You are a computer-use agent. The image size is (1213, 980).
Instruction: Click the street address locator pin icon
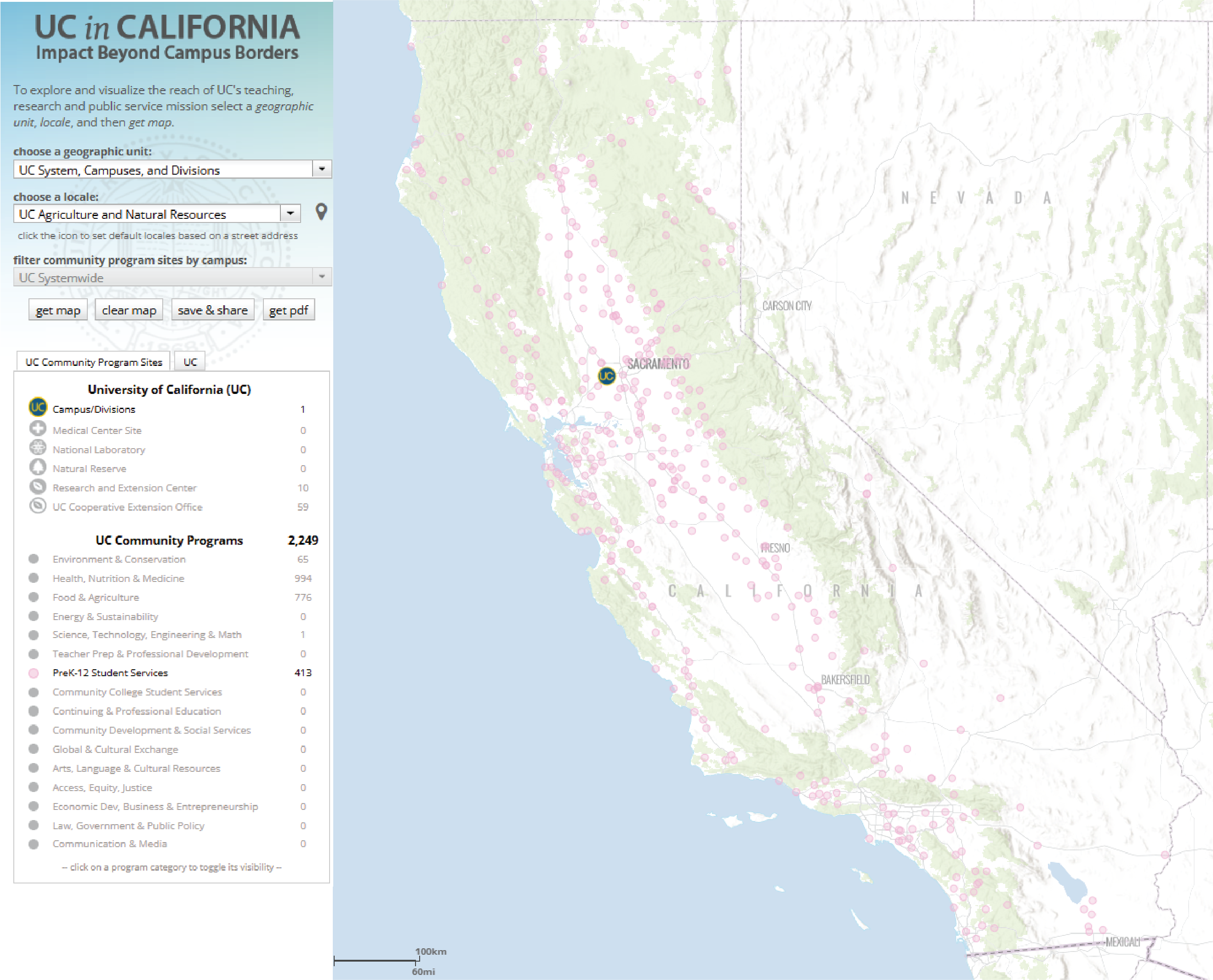[321, 212]
